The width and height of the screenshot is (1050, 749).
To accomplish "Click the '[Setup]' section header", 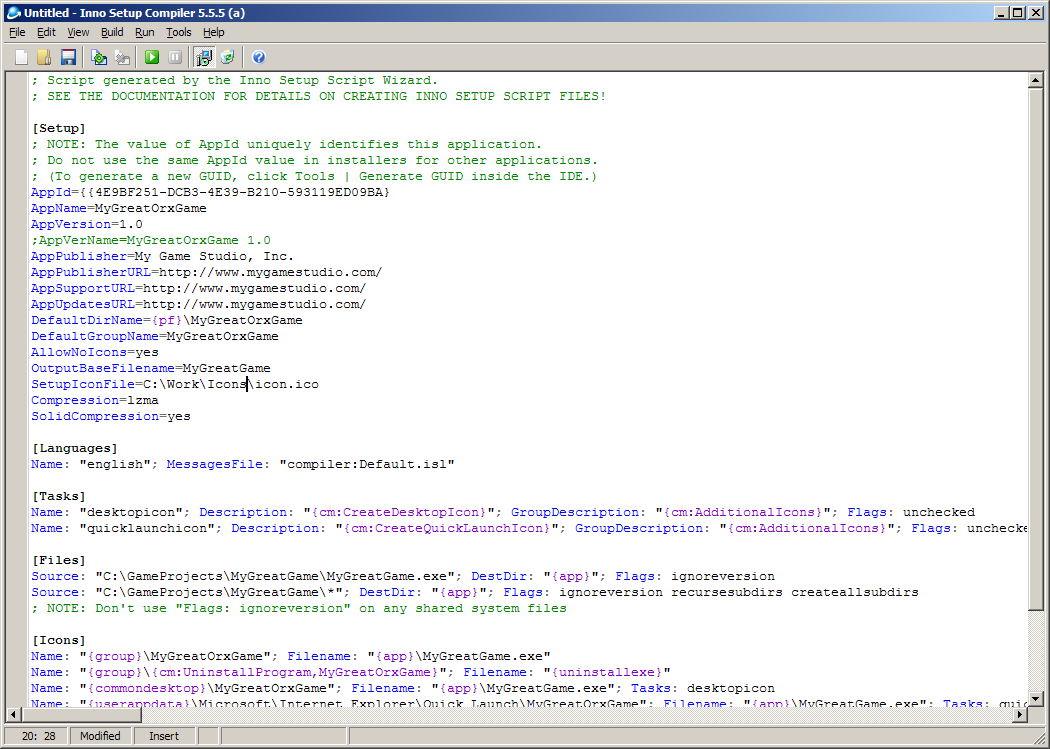I will (59, 128).
